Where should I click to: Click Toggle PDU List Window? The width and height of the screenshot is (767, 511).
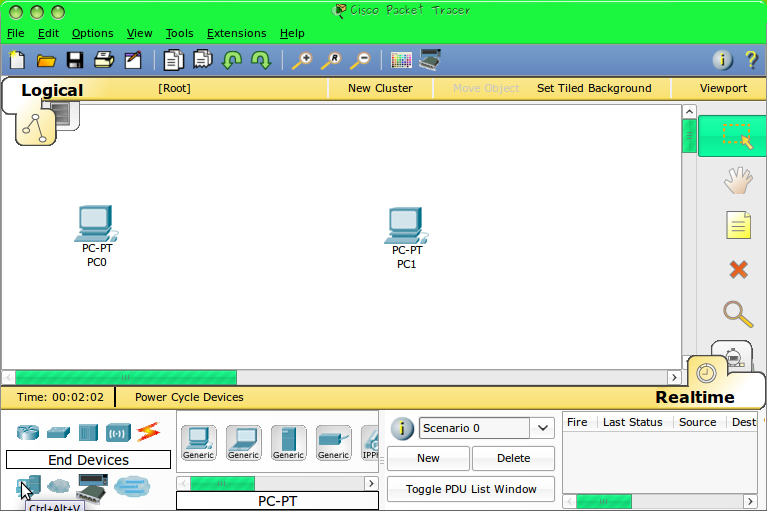(x=471, y=489)
